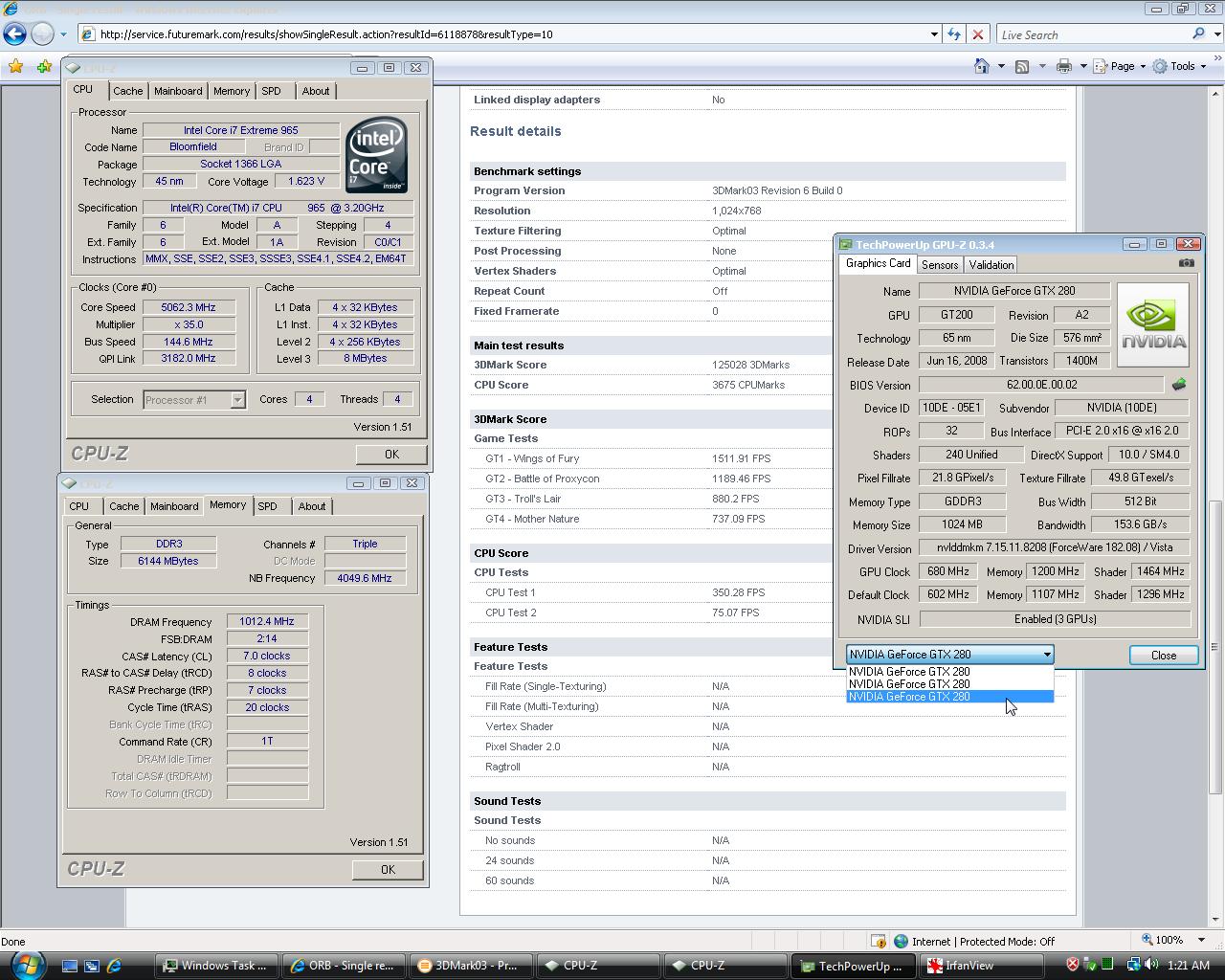Open the Page menu dropdown
Viewport: 1225px width, 980px height.
point(1121,66)
